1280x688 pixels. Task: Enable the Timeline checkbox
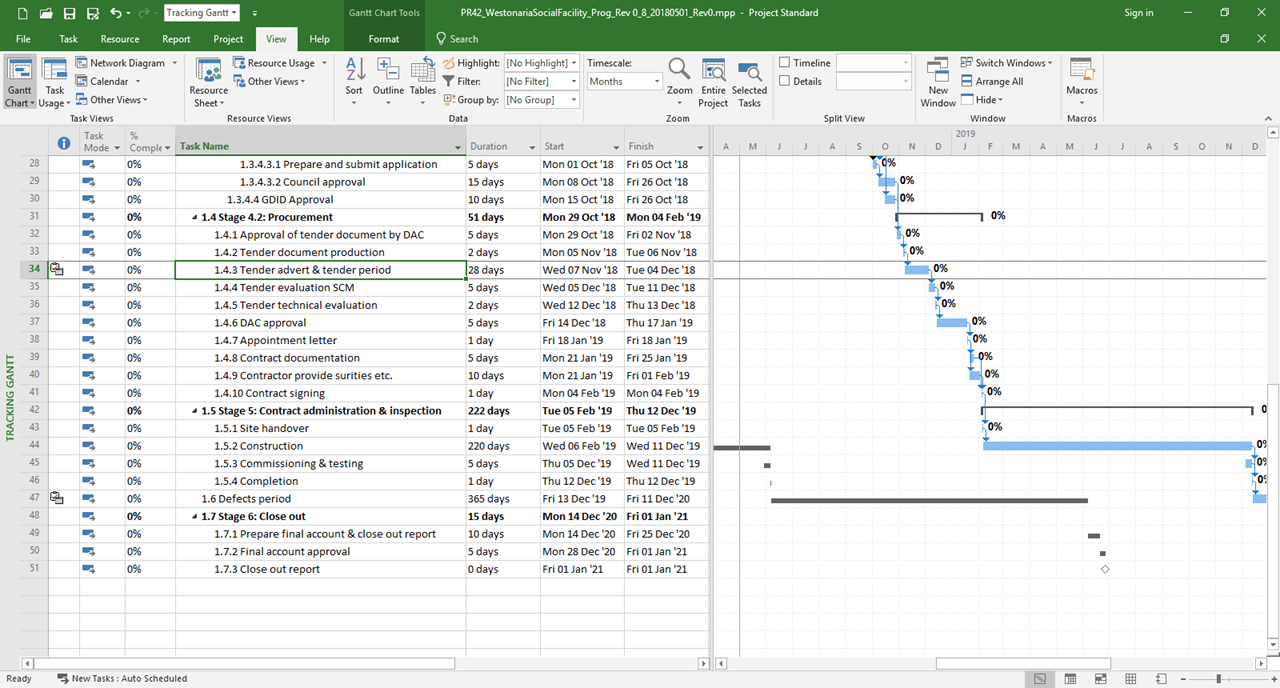[x=785, y=63]
